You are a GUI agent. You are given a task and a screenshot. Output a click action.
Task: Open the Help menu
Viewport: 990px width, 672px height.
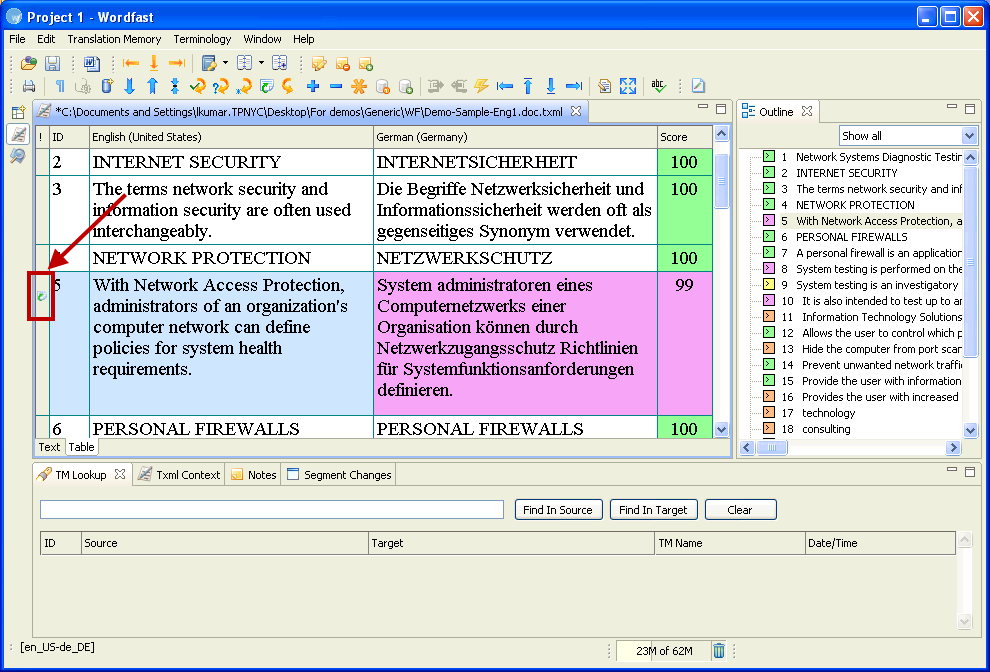pos(303,39)
